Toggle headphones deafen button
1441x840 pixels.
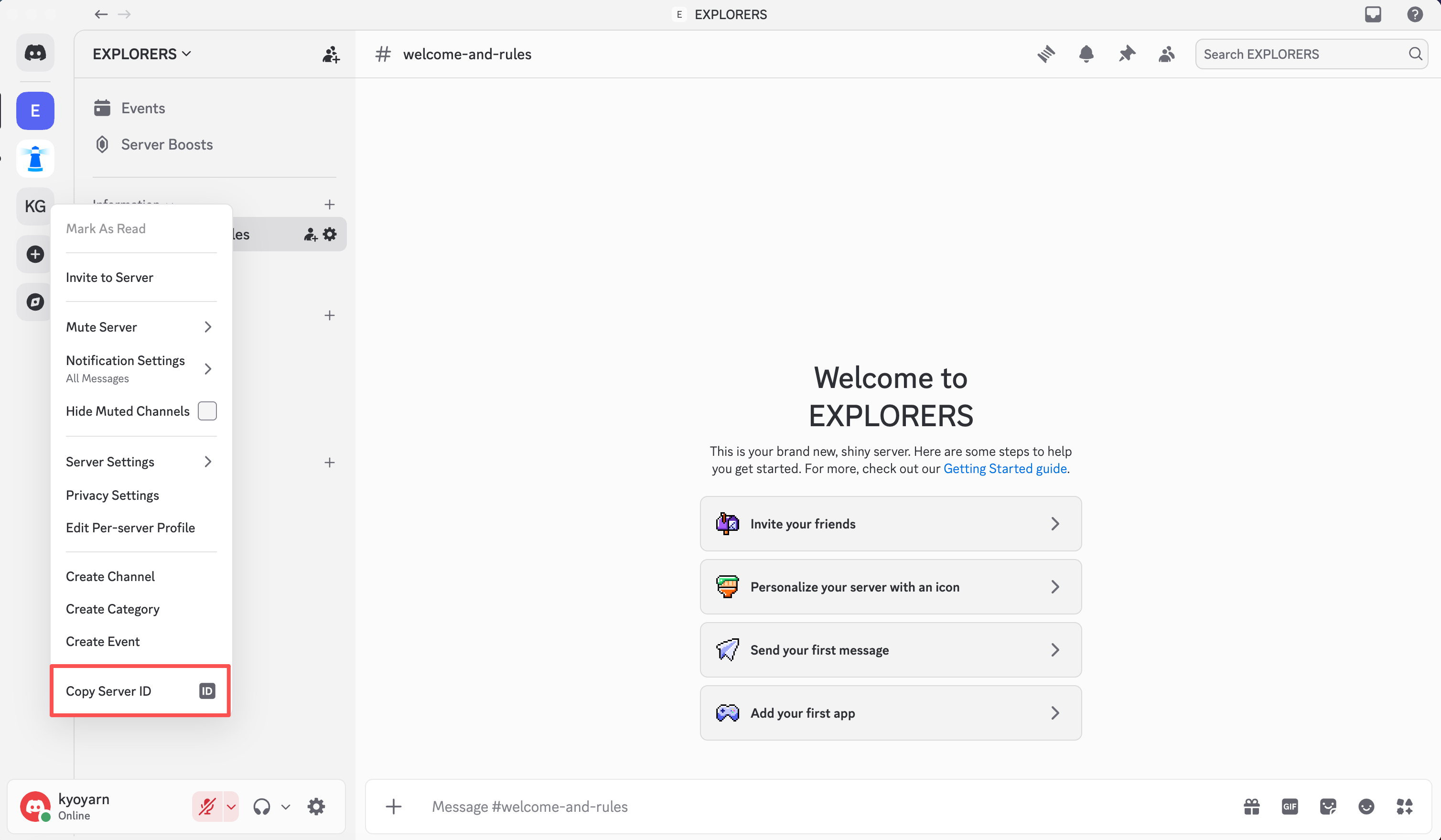pyautogui.click(x=262, y=806)
